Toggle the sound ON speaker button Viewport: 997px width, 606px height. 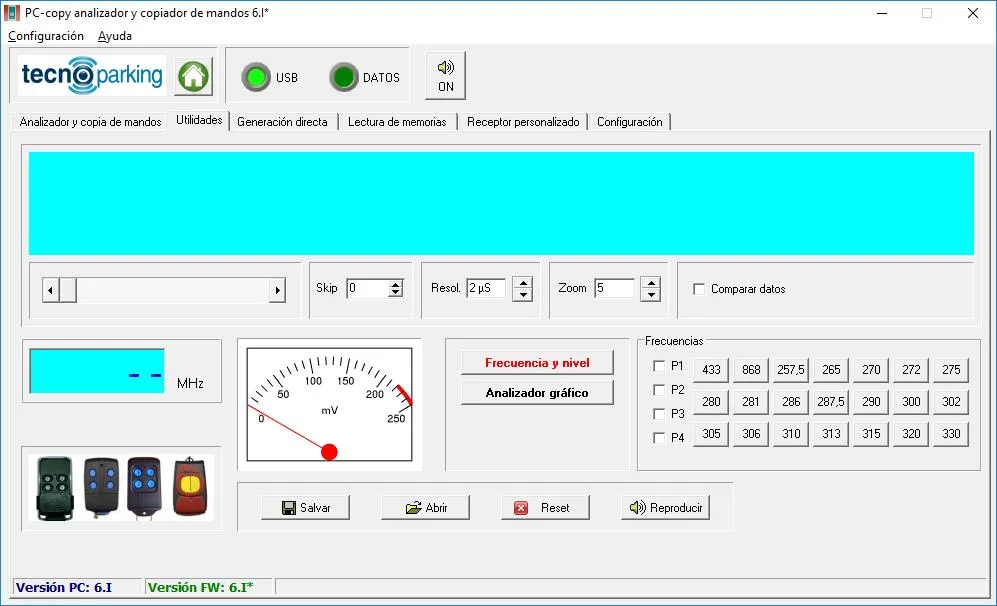pyautogui.click(x=446, y=76)
